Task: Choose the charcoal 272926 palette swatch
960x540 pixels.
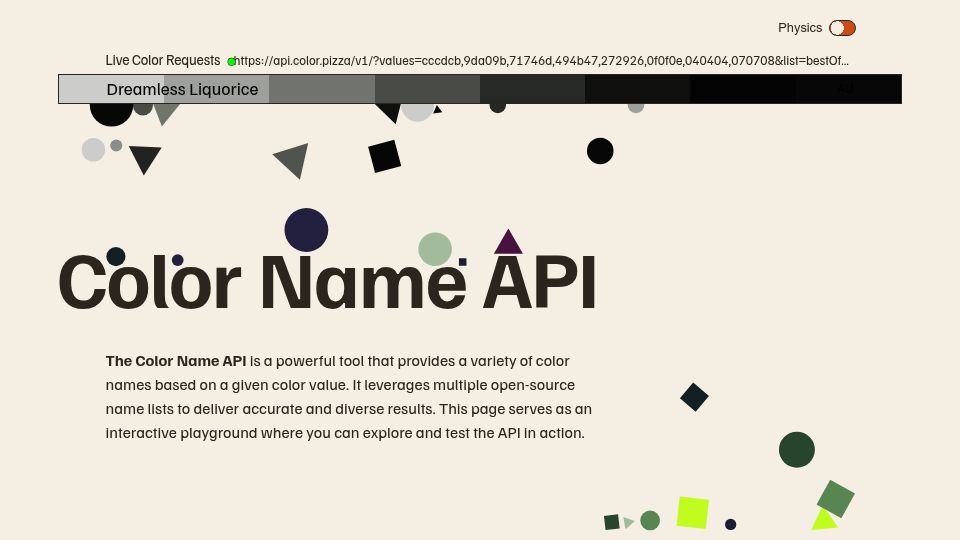Action: 533,89
